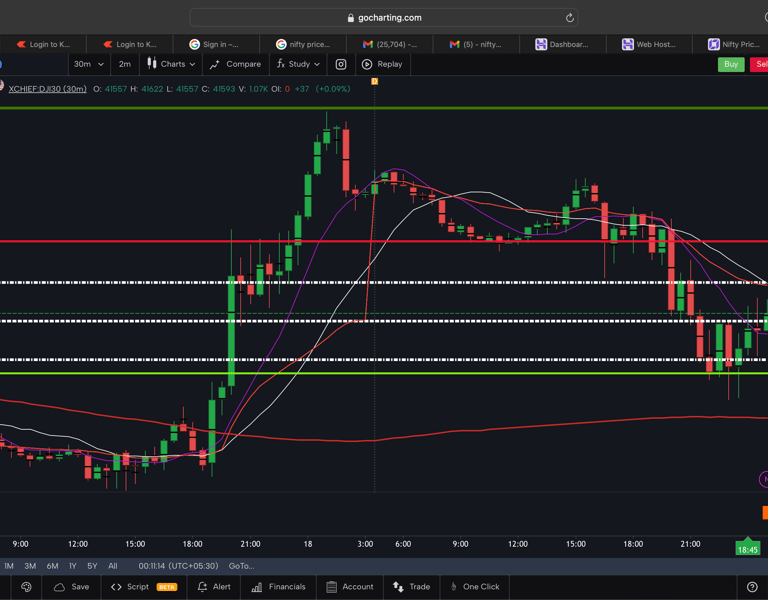768x600 pixels.
Task: Click the purple circle icon at chart edge
Action: tap(764, 480)
